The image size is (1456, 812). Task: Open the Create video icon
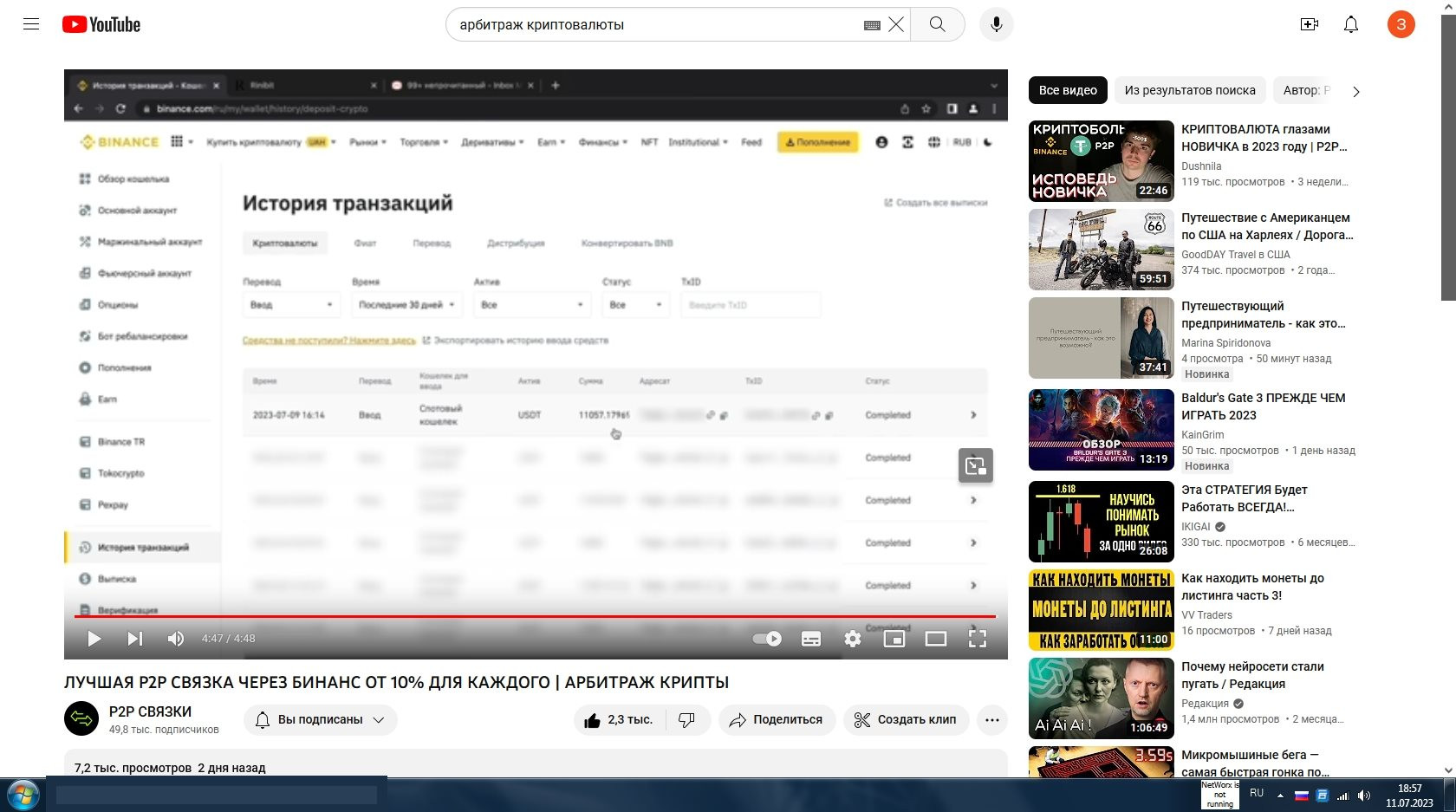click(1310, 24)
